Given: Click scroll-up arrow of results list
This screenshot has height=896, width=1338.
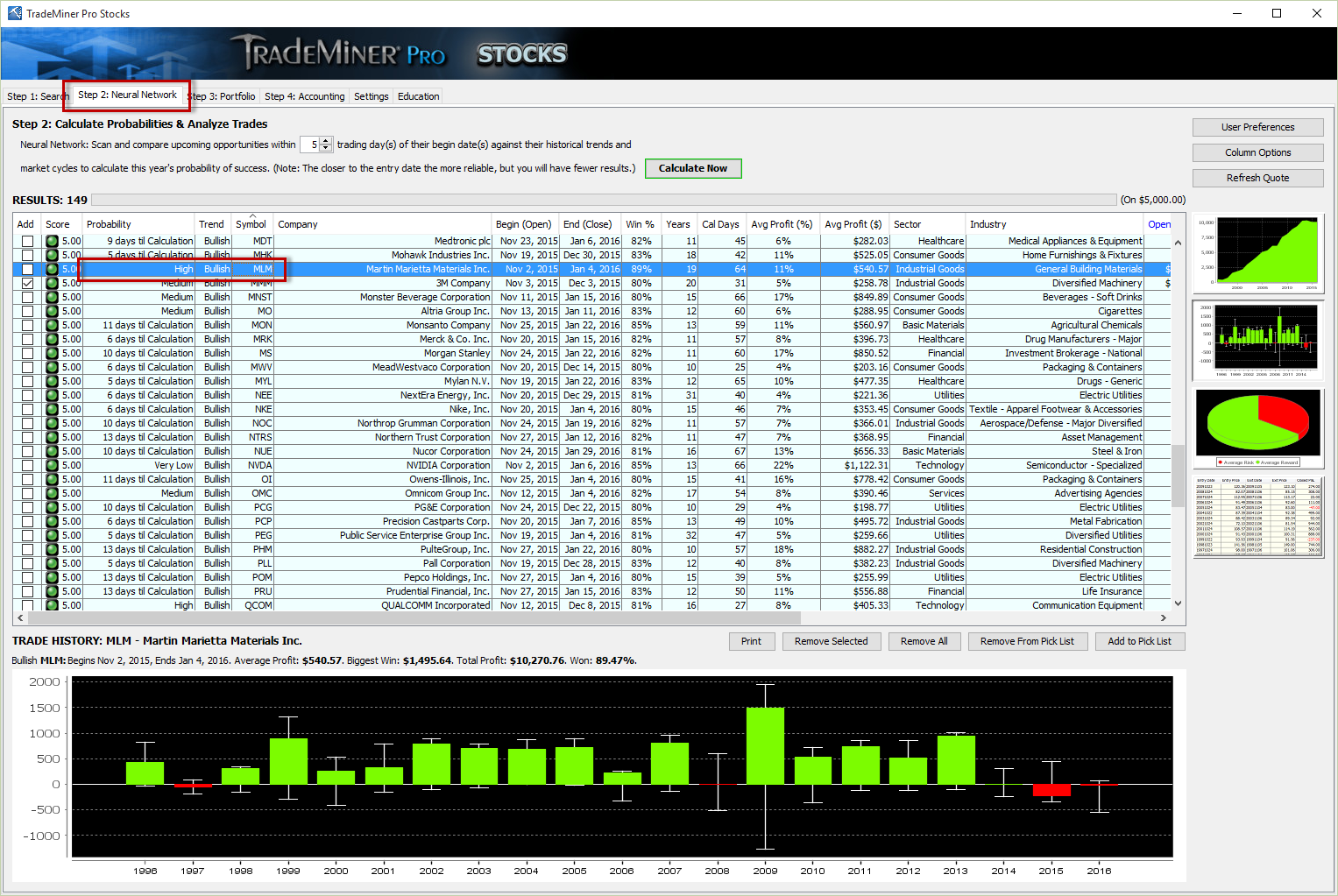Looking at the screenshot, I should 1178,243.
